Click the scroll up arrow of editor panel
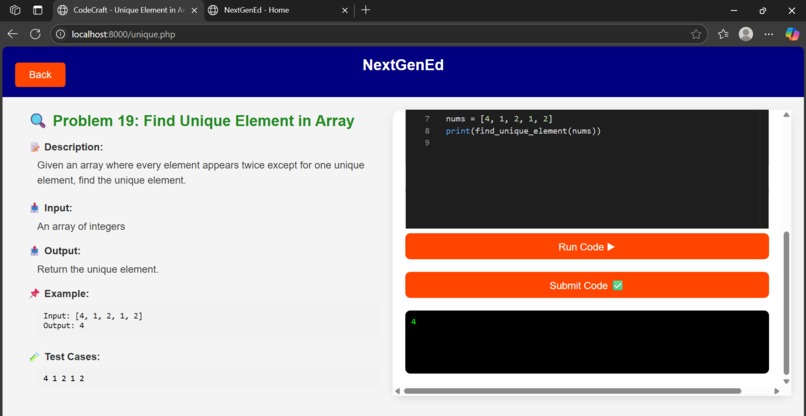The height and width of the screenshot is (416, 806). click(786, 115)
